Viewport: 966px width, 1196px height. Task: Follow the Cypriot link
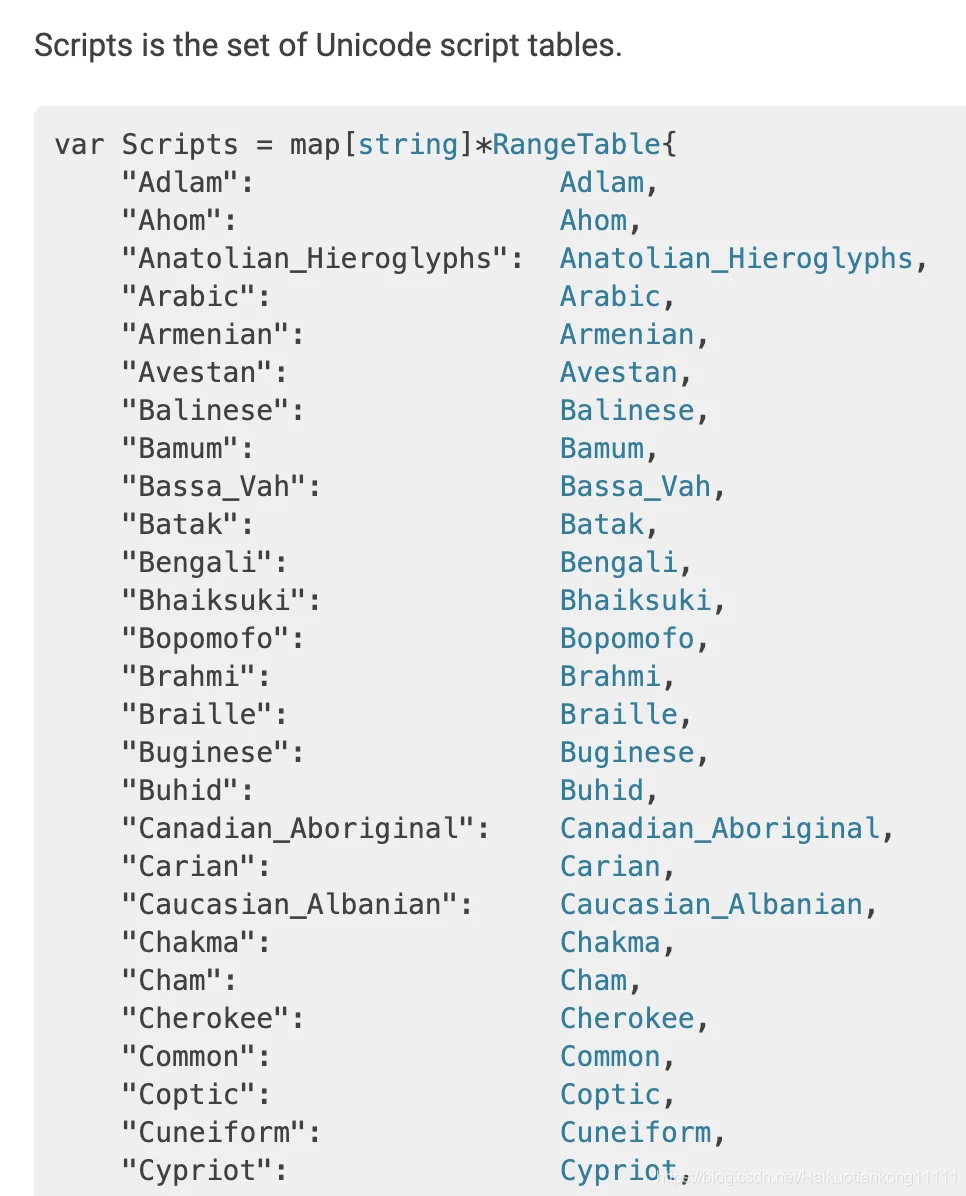[x=619, y=1171]
